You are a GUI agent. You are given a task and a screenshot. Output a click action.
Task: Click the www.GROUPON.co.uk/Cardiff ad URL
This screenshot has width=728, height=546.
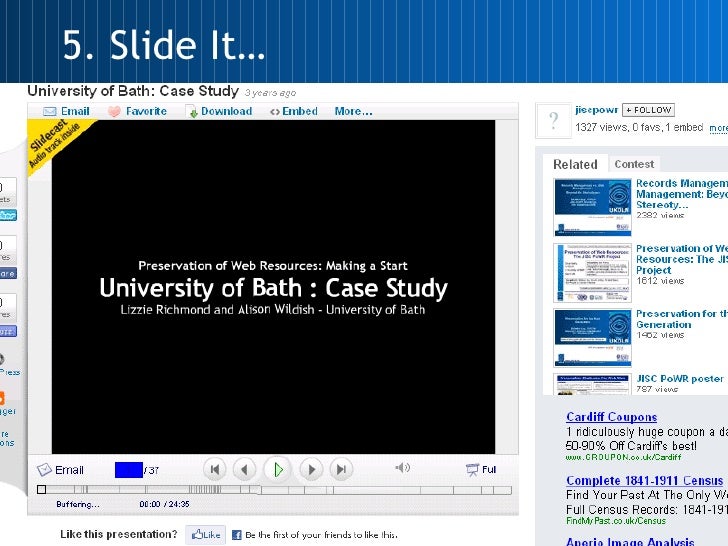tap(623, 457)
